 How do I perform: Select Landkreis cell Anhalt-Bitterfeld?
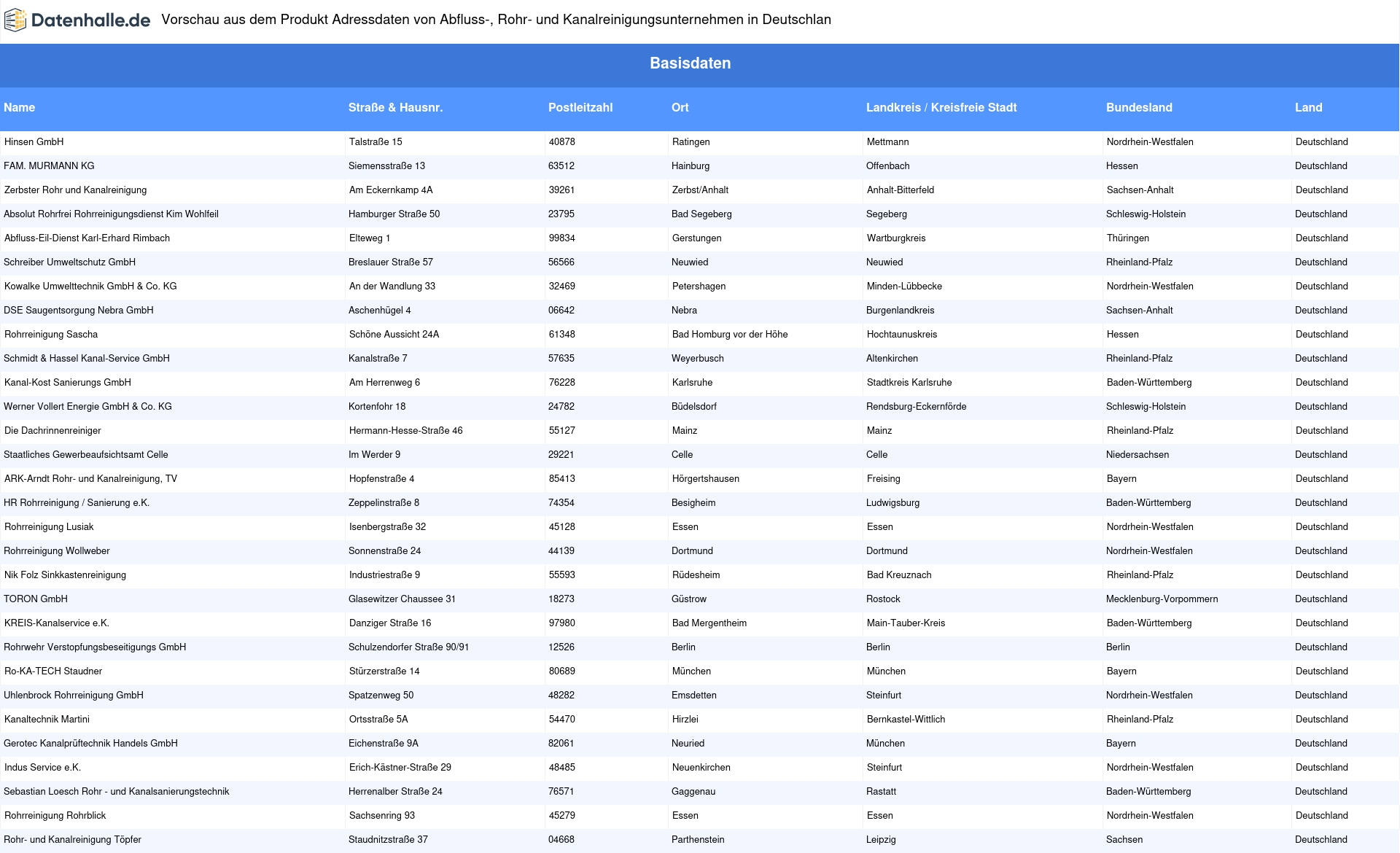(901, 190)
